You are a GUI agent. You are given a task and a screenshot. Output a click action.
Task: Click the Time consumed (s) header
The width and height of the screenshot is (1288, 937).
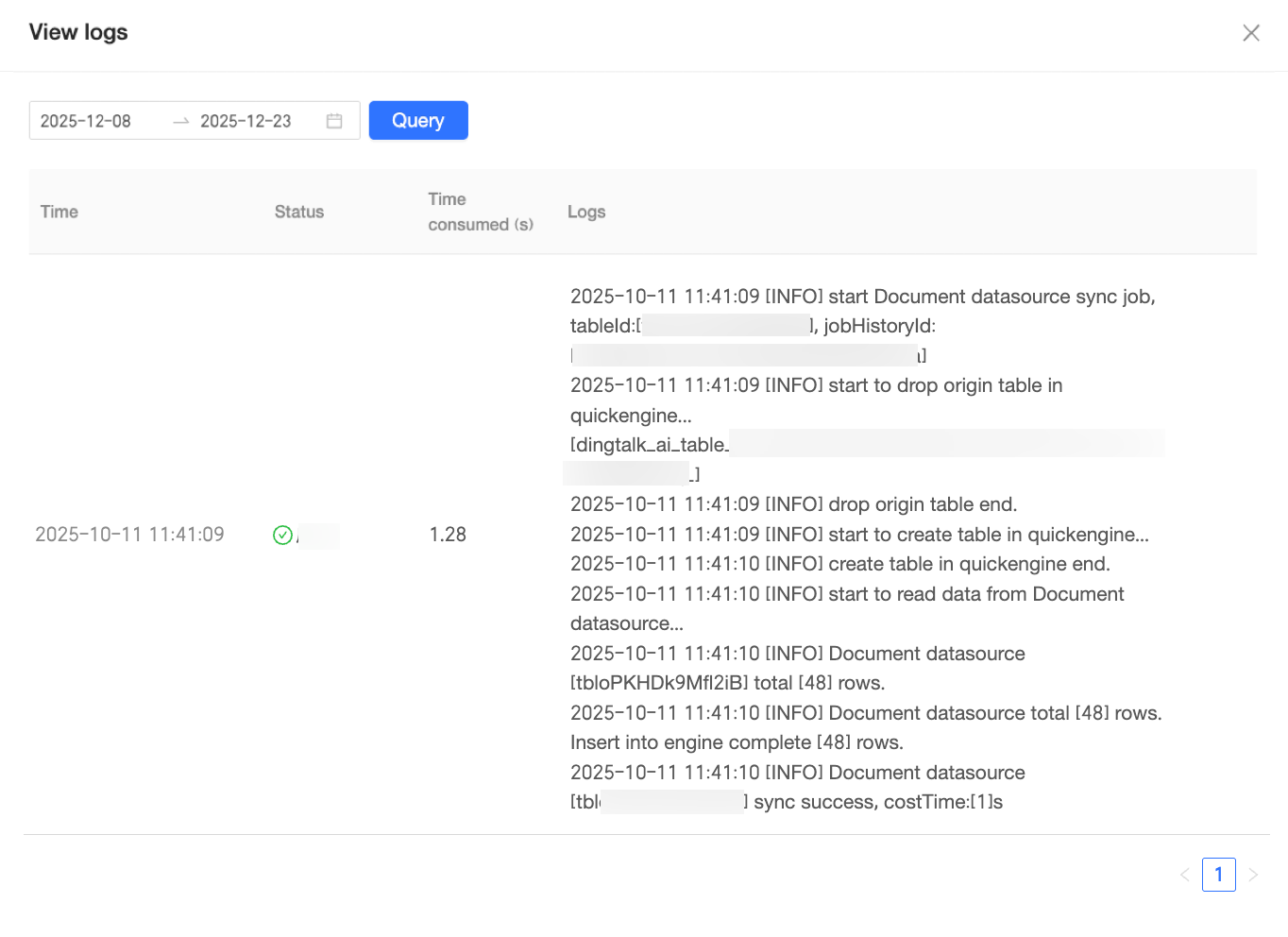[481, 212]
